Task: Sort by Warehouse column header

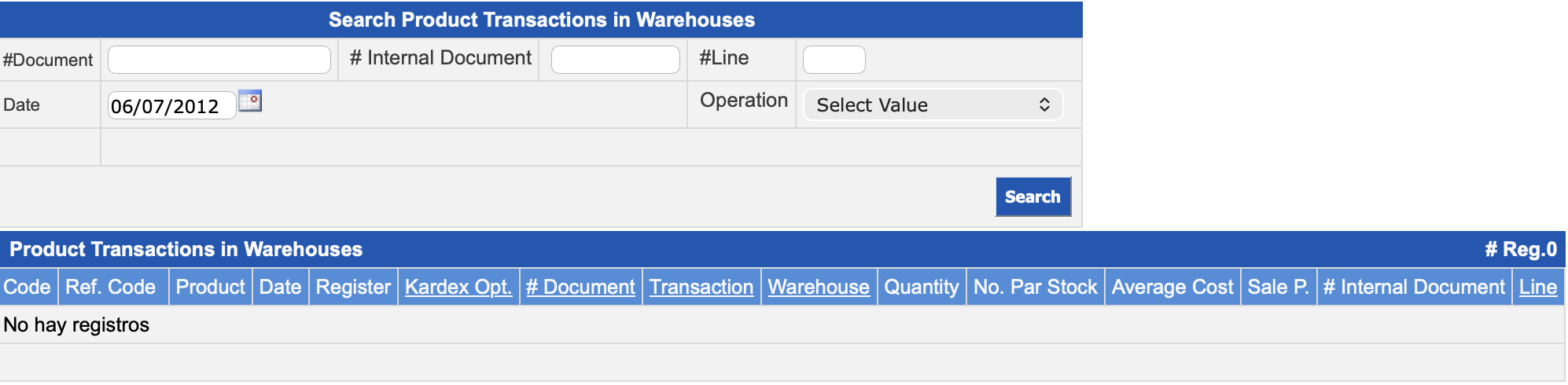Action: 819,288
